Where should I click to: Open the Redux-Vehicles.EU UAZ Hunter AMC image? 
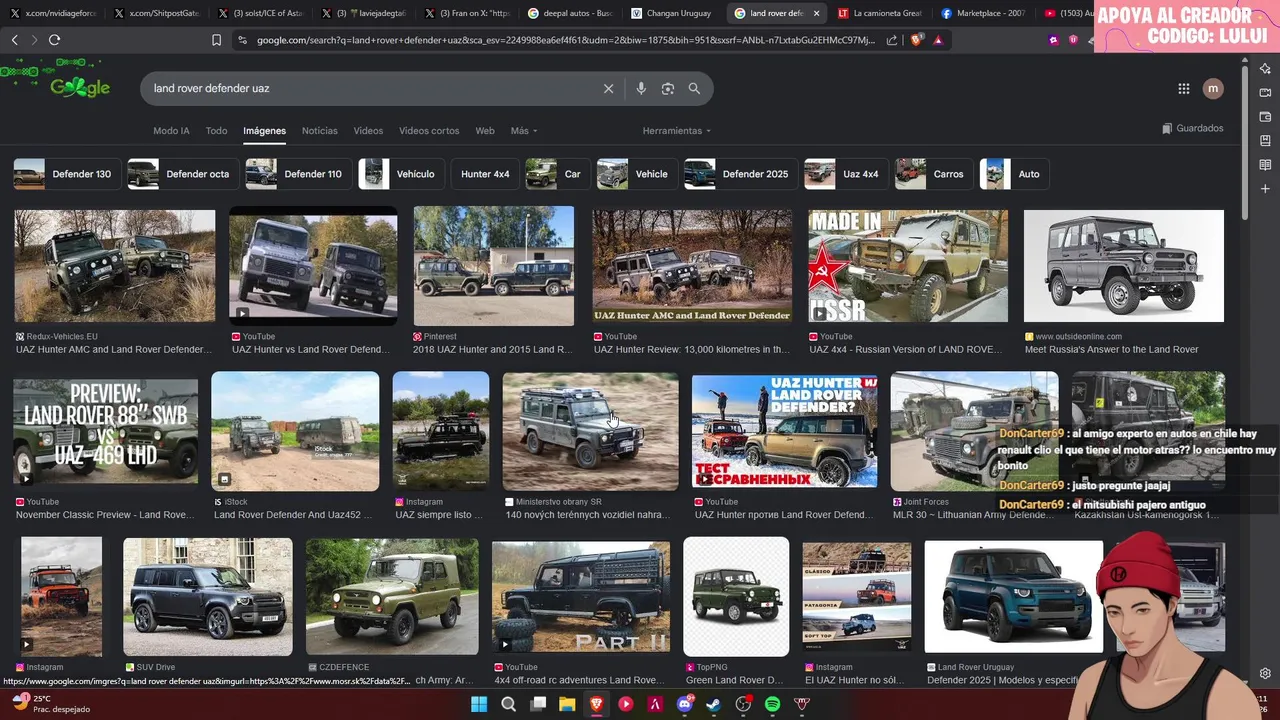(x=115, y=266)
